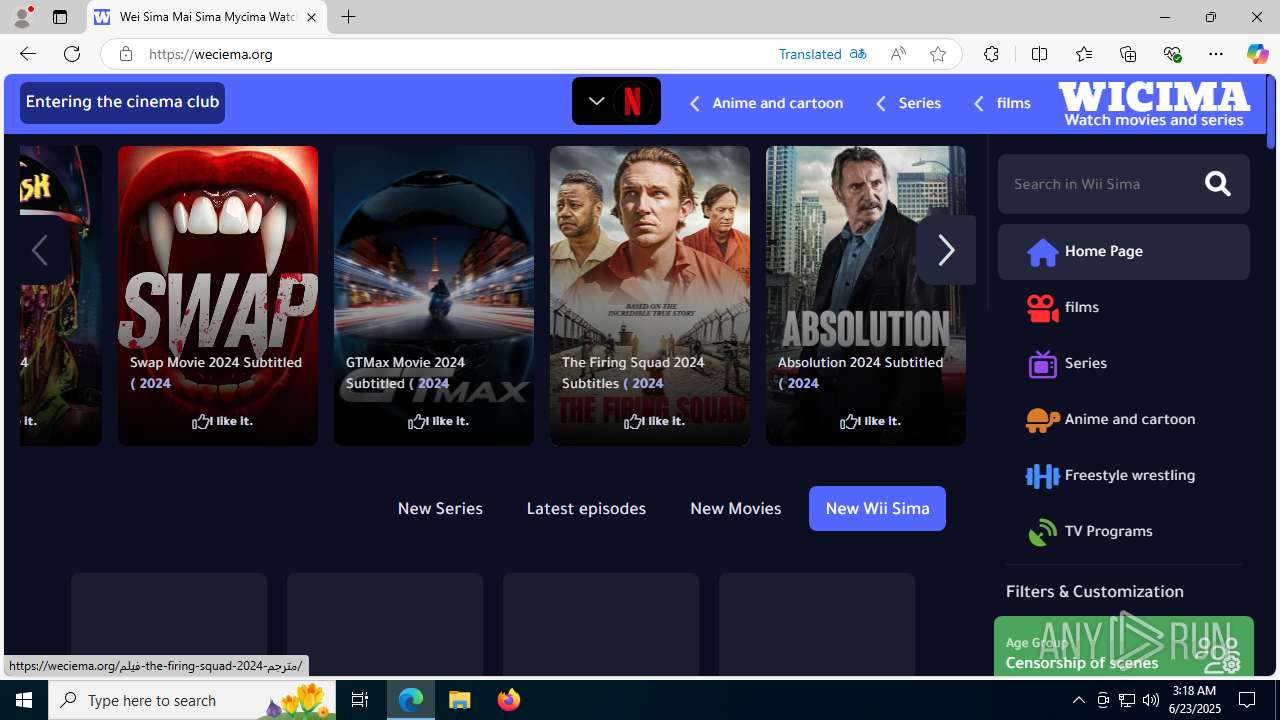Screen dimensions: 1280x720
Task: Open Collections icon in toolbar
Action: tap(1127, 54)
